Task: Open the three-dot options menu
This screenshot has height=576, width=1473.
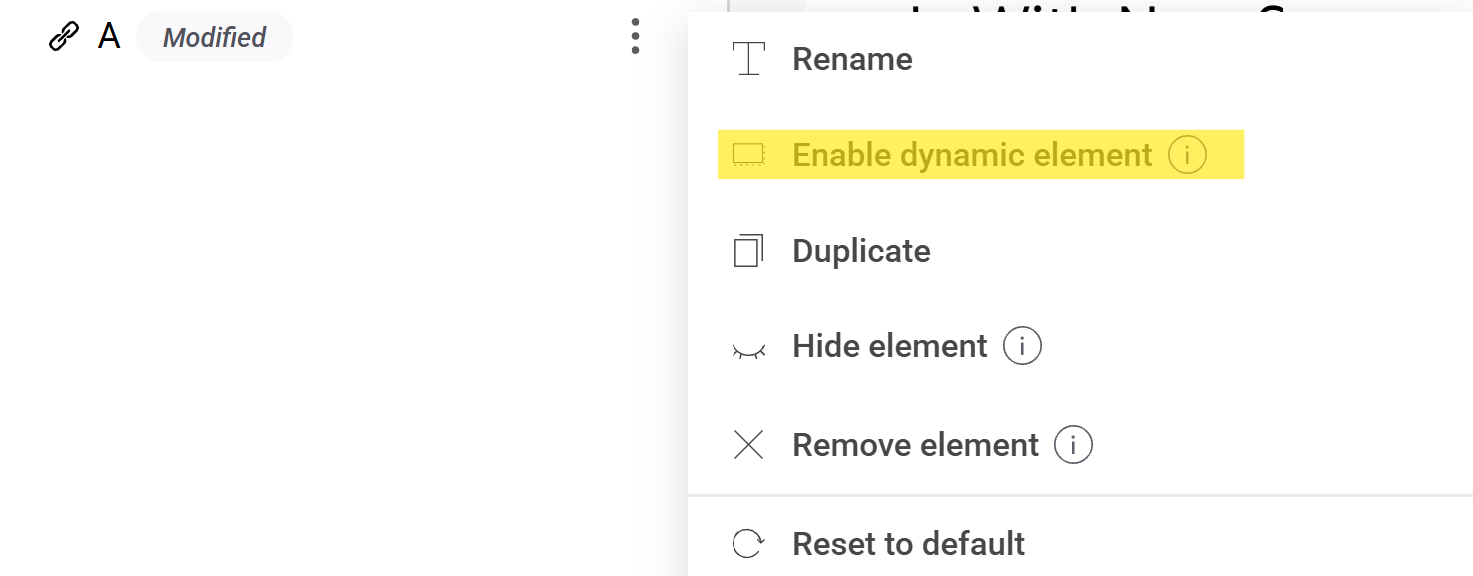Action: (x=635, y=37)
